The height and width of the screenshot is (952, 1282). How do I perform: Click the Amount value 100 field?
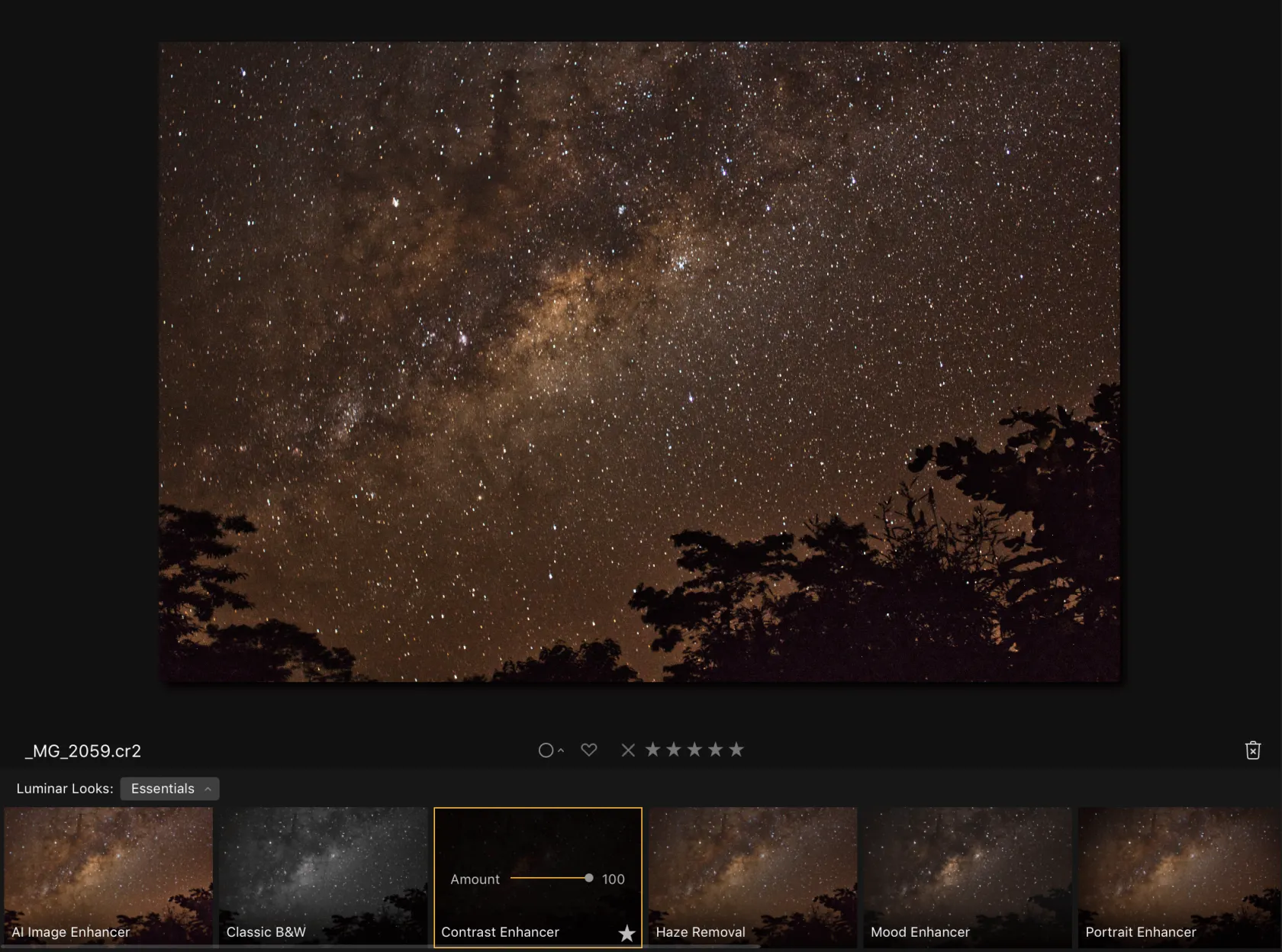point(613,880)
